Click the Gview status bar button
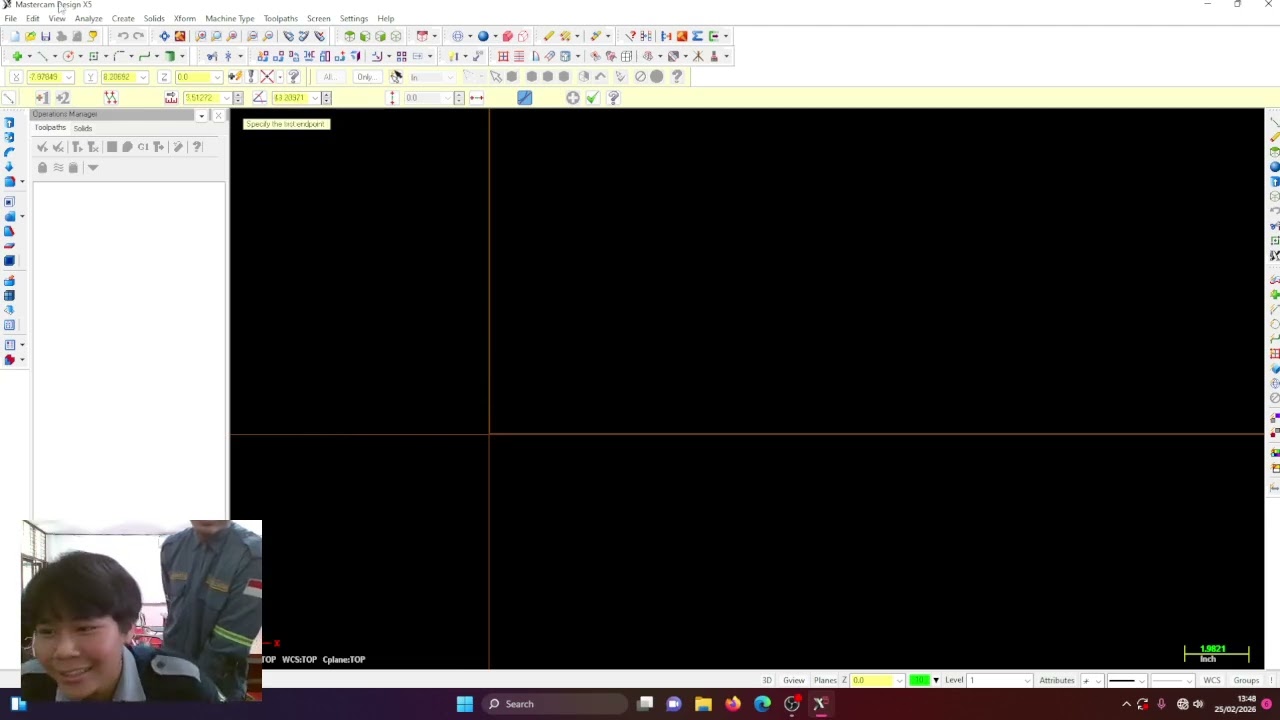Image resolution: width=1280 pixels, height=720 pixels. coord(794,680)
